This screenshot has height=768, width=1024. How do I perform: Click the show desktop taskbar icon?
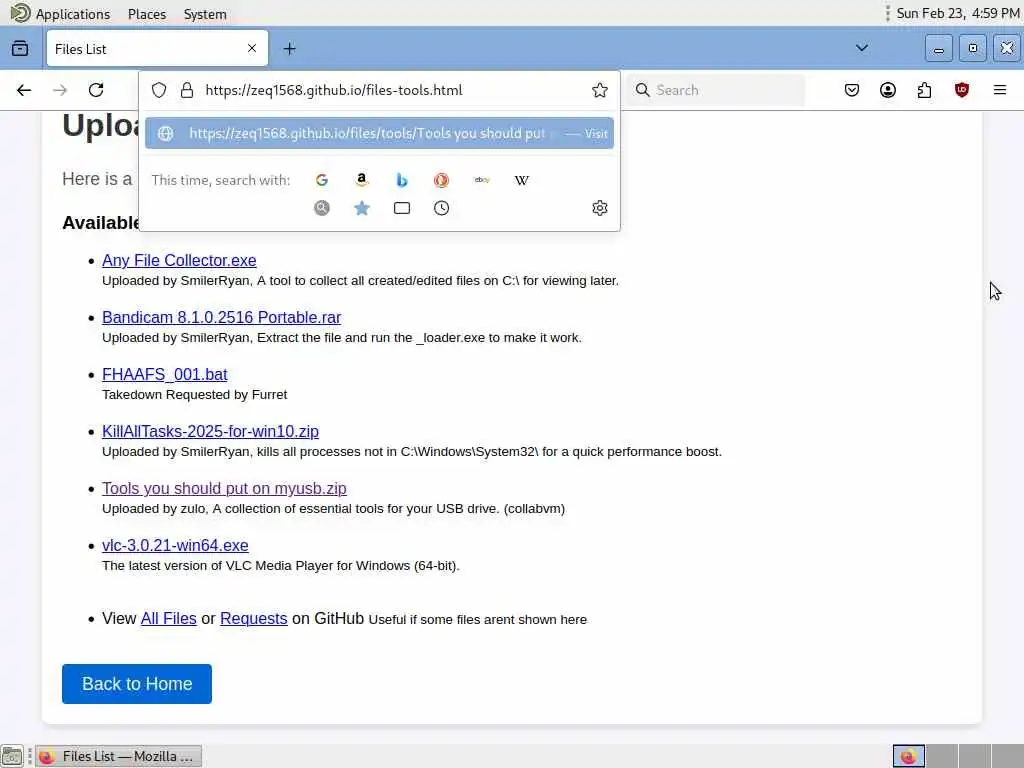[x=12, y=756]
